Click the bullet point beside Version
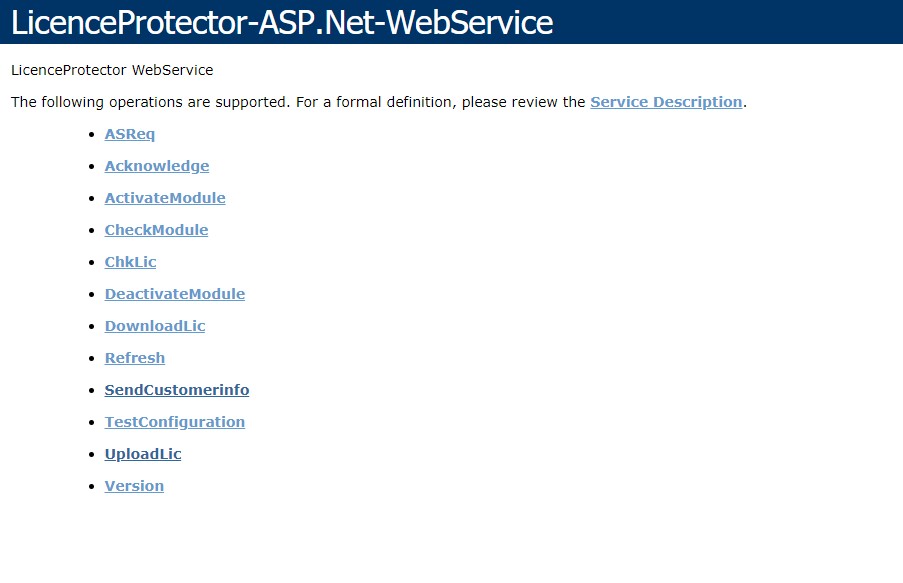The image size is (903, 583). pyautogui.click(x=93, y=486)
